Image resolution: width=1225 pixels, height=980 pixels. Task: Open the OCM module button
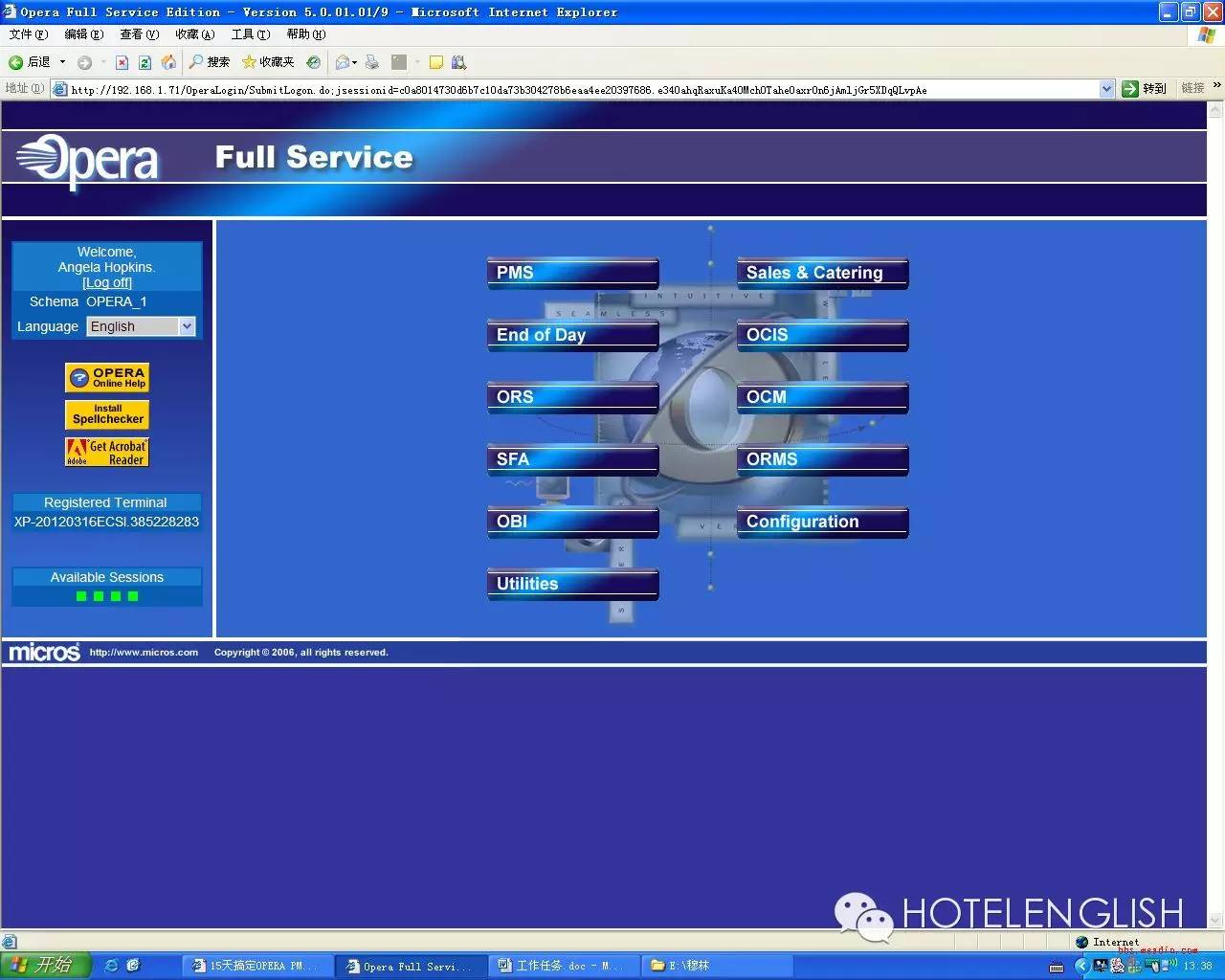pos(822,397)
